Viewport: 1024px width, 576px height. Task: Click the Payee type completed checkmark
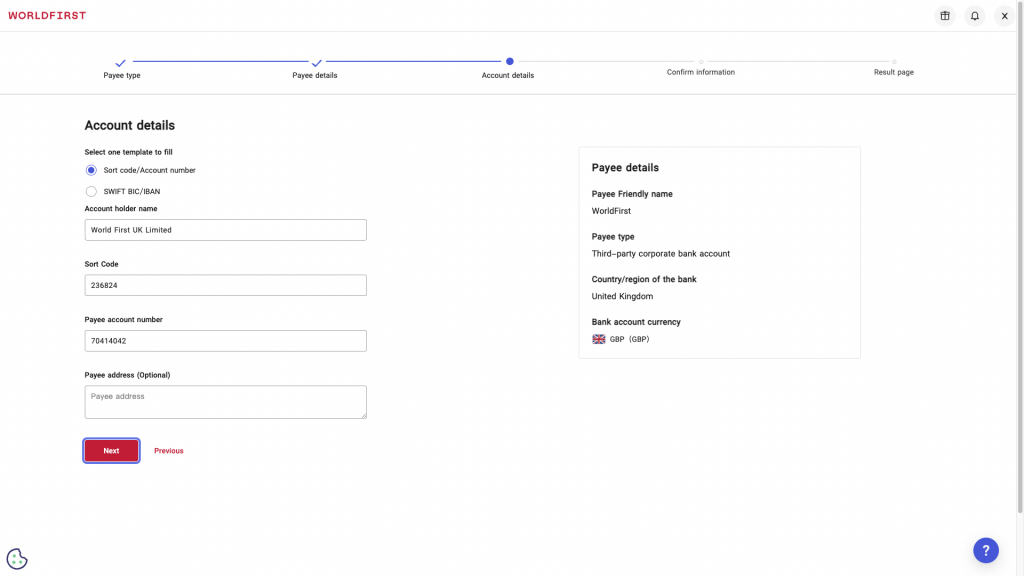coord(121,61)
